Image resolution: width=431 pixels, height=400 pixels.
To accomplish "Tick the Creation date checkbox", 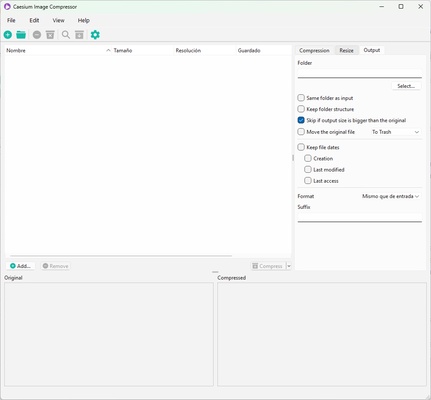I will tap(308, 158).
